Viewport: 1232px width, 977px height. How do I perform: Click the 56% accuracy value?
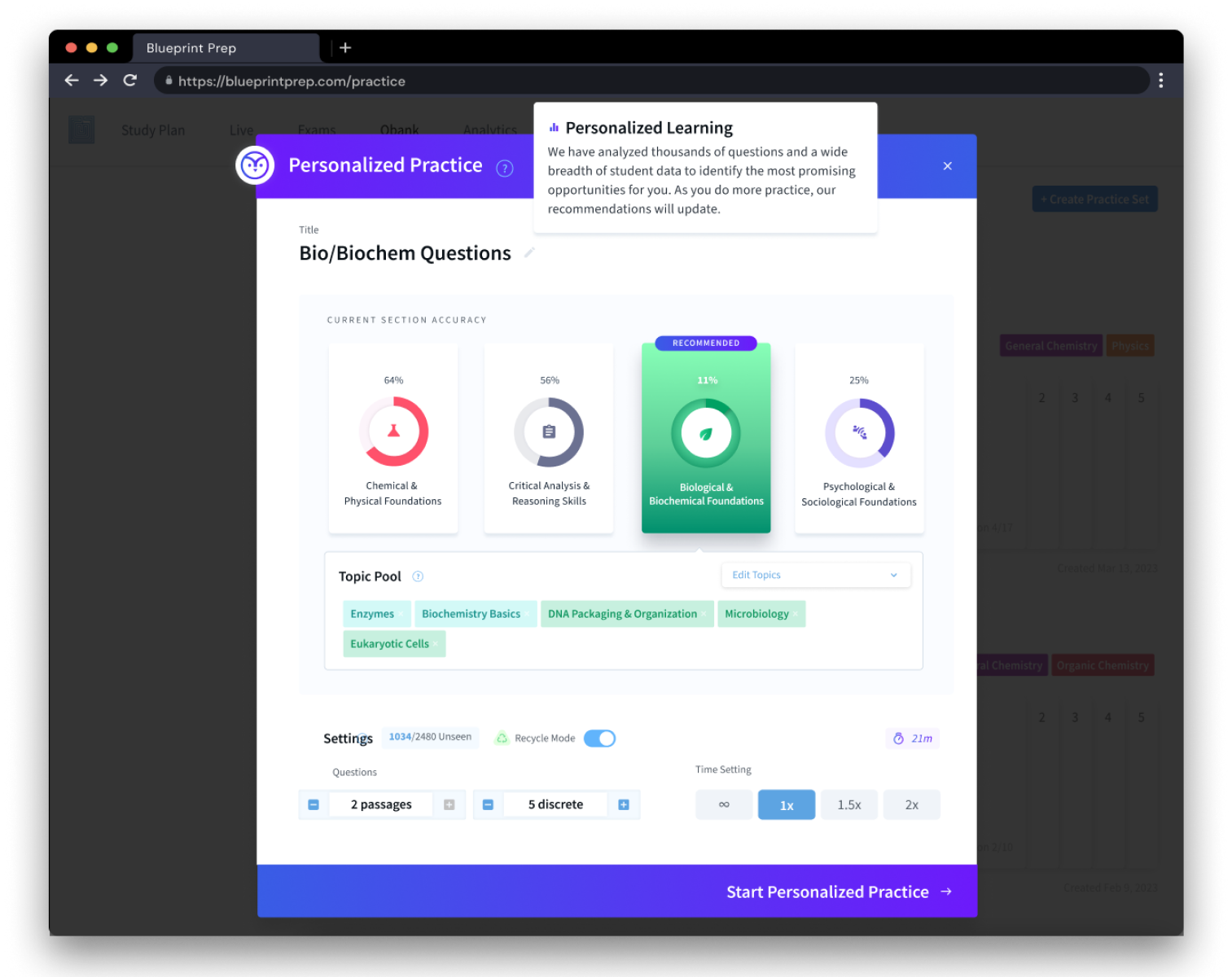[x=550, y=380]
